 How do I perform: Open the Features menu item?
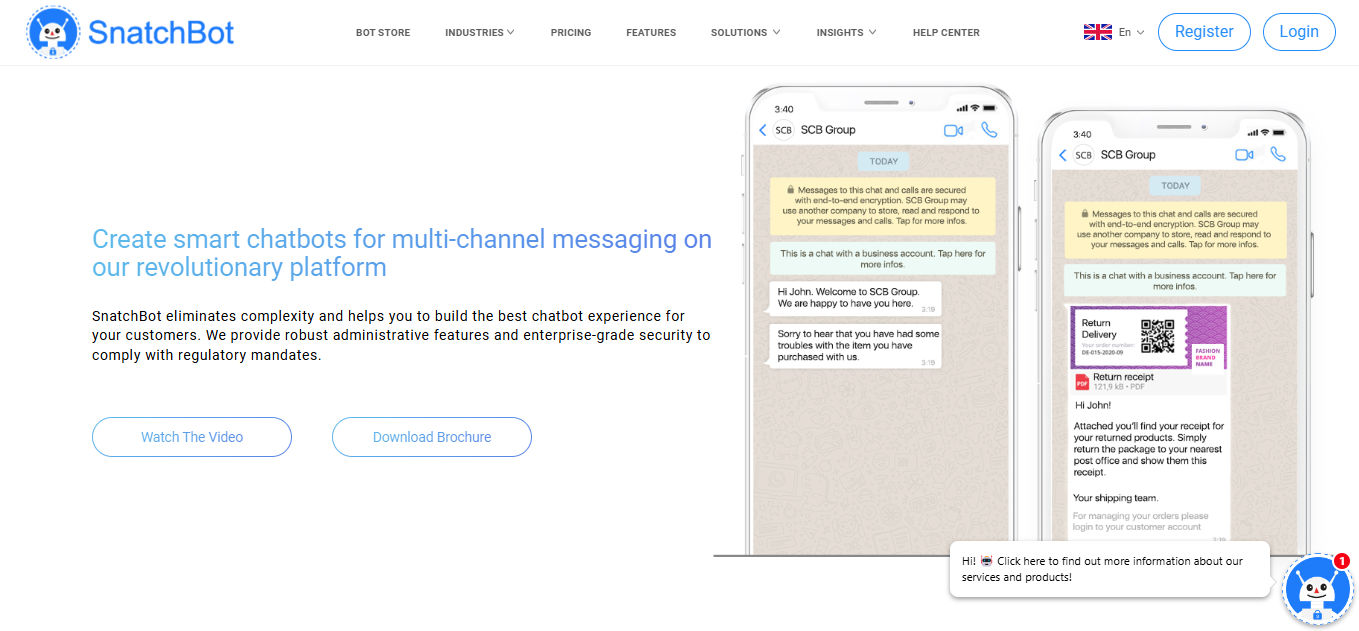click(x=651, y=33)
